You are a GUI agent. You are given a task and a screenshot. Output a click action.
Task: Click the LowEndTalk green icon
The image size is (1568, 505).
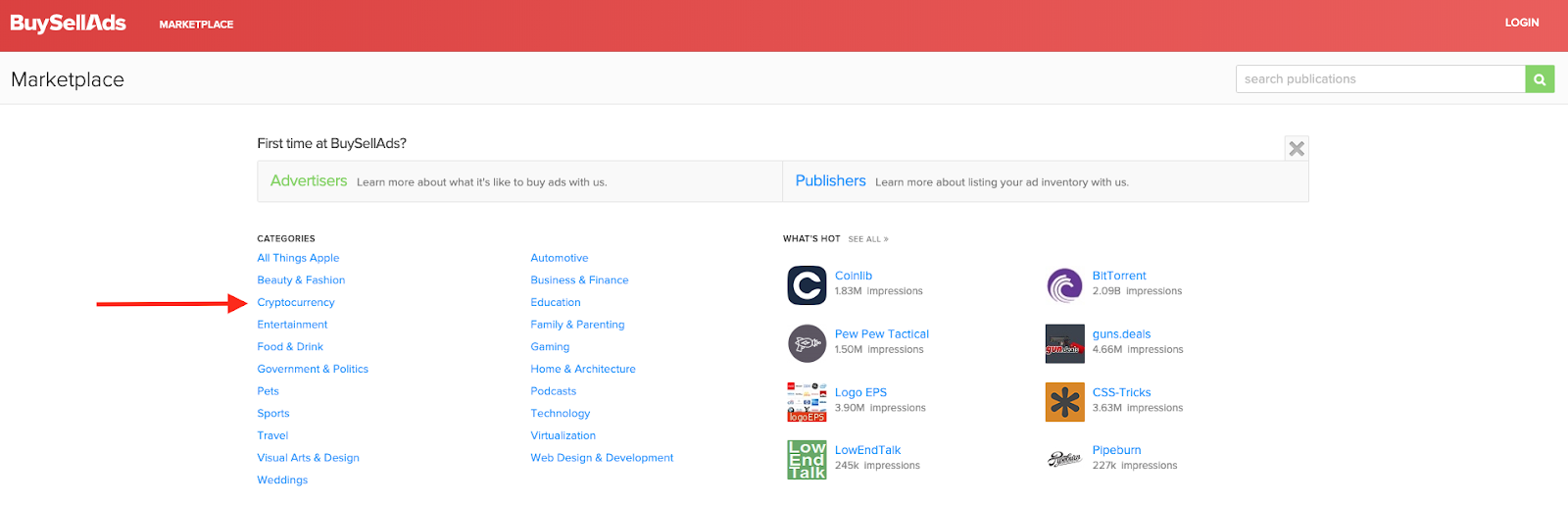click(807, 460)
